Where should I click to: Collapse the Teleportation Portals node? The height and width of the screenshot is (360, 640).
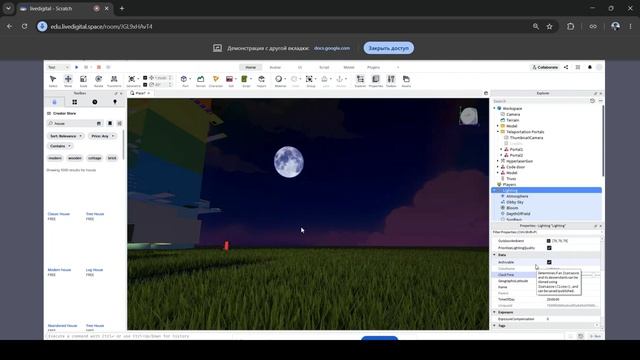point(498,132)
